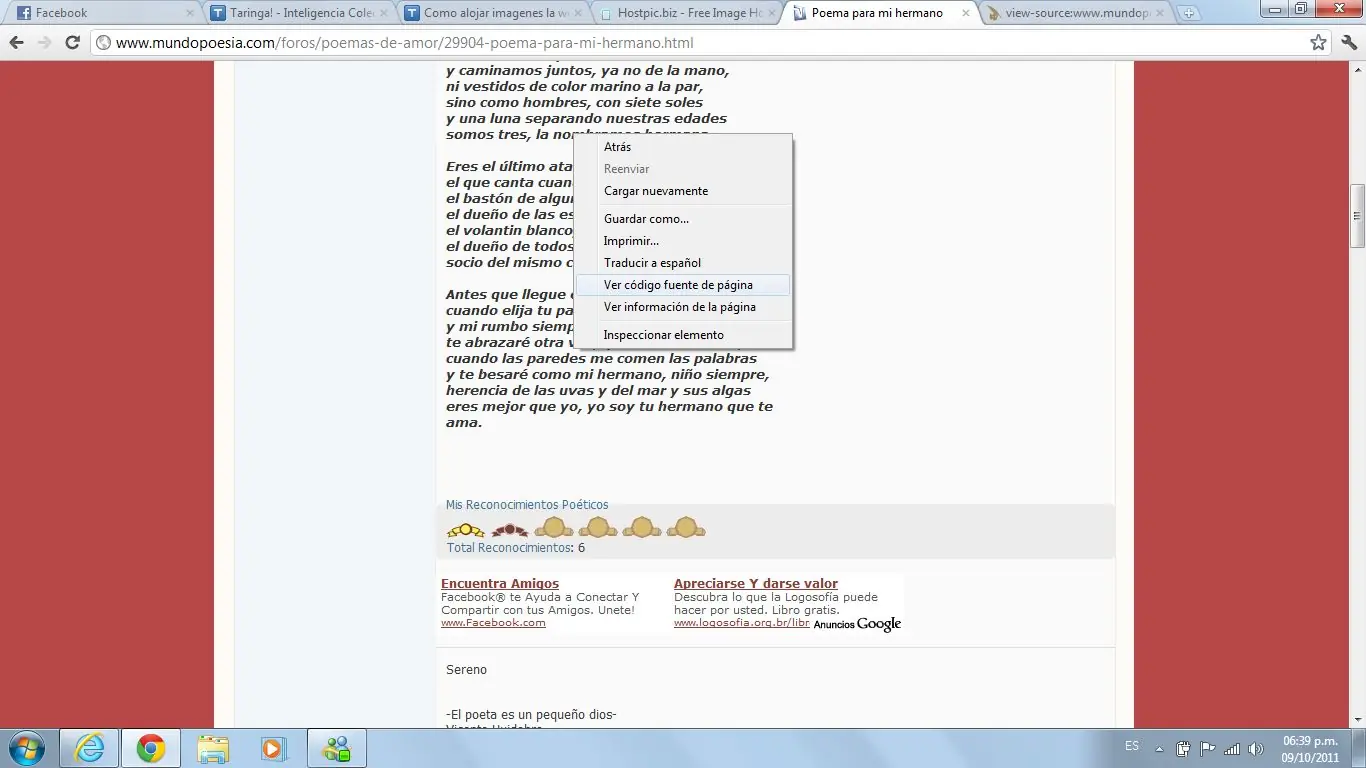Image resolution: width=1366 pixels, height=768 pixels.
Task: Open the 'Encuentra Amigos' ad link
Action: coord(500,584)
